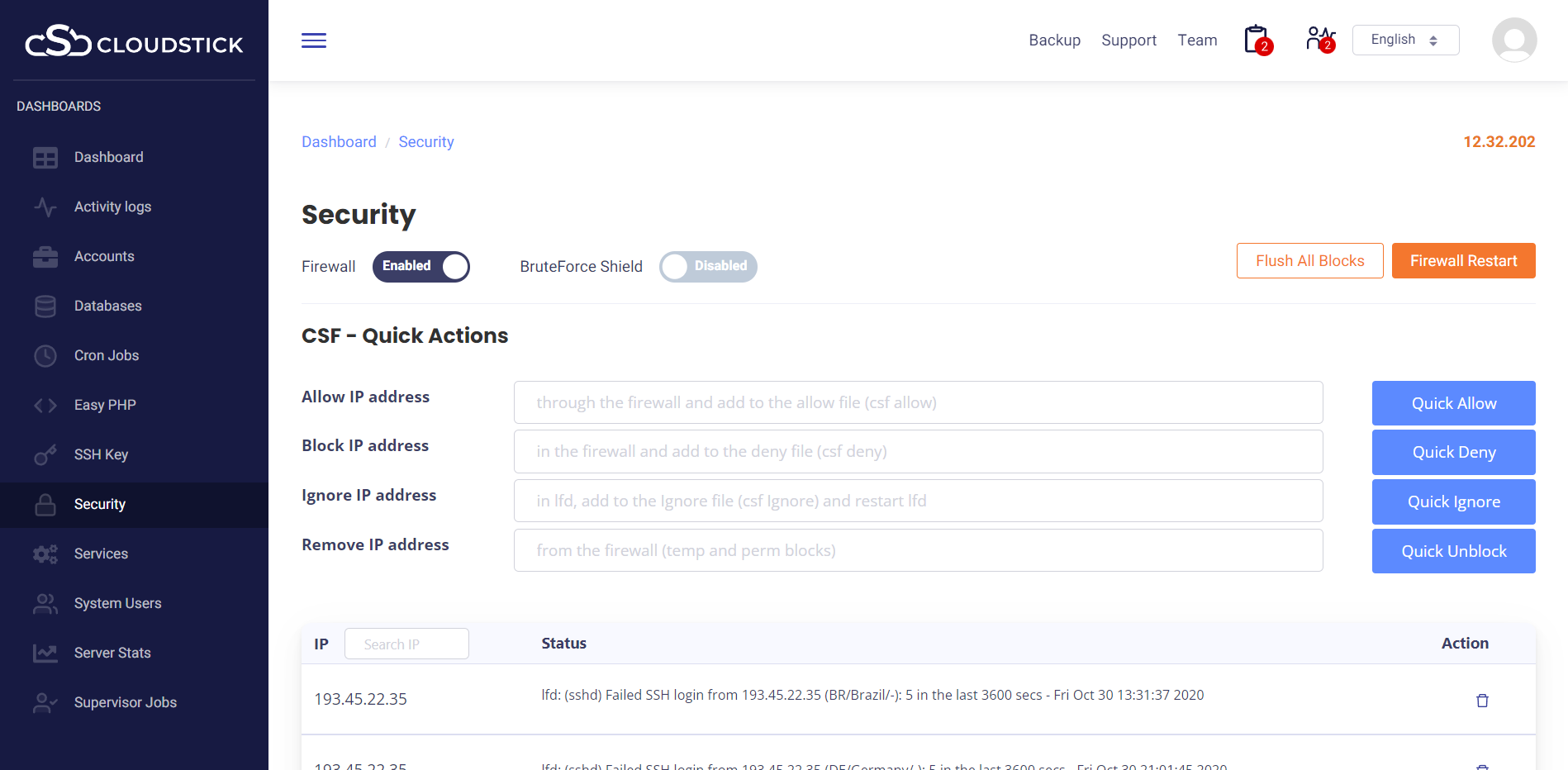Click the Allow IP address input field
The height and width of the screenshot is (770, 1568).
pyautogui.click(x=918, y=402)
